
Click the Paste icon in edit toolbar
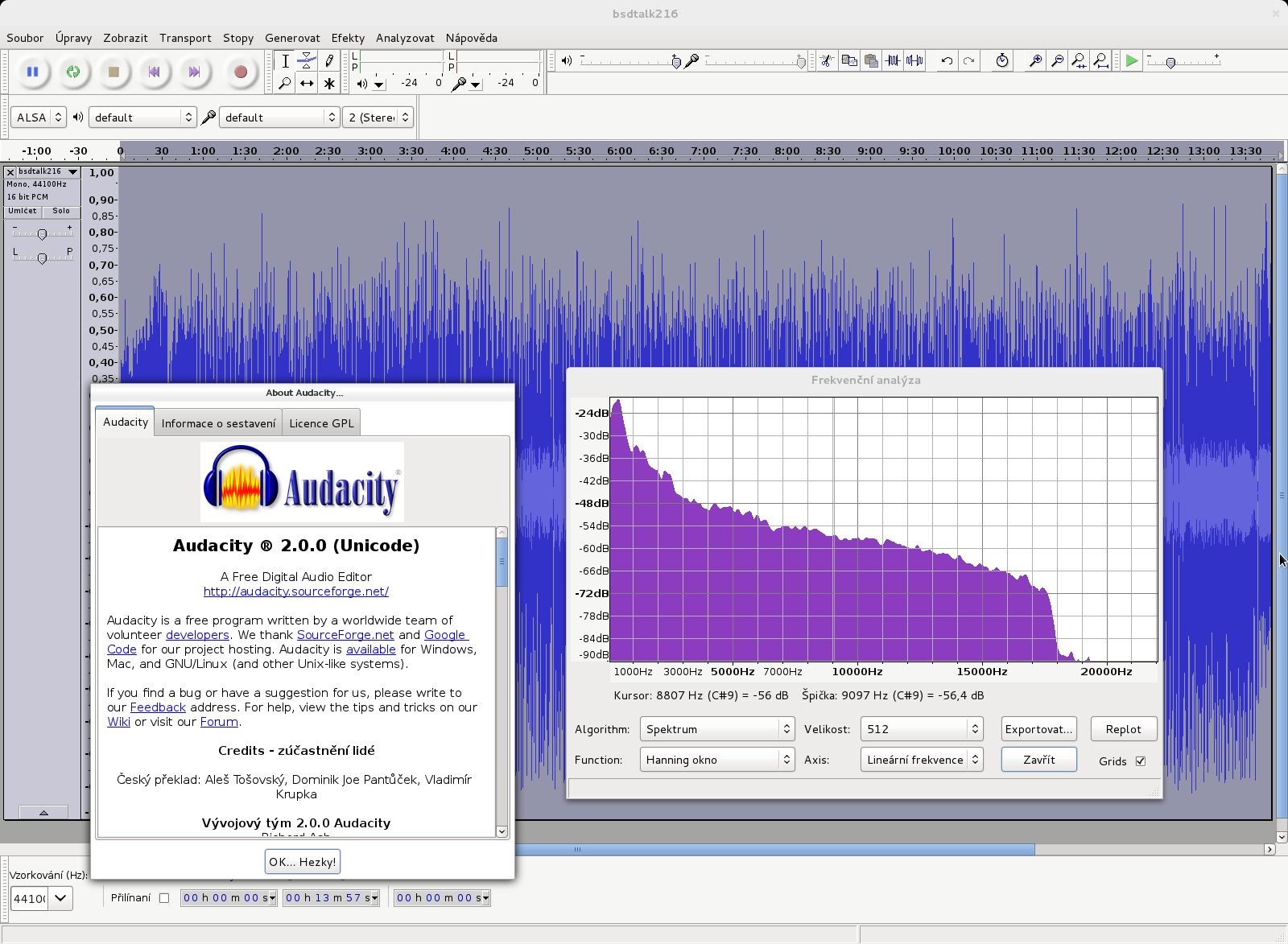(x=871, y=60)
